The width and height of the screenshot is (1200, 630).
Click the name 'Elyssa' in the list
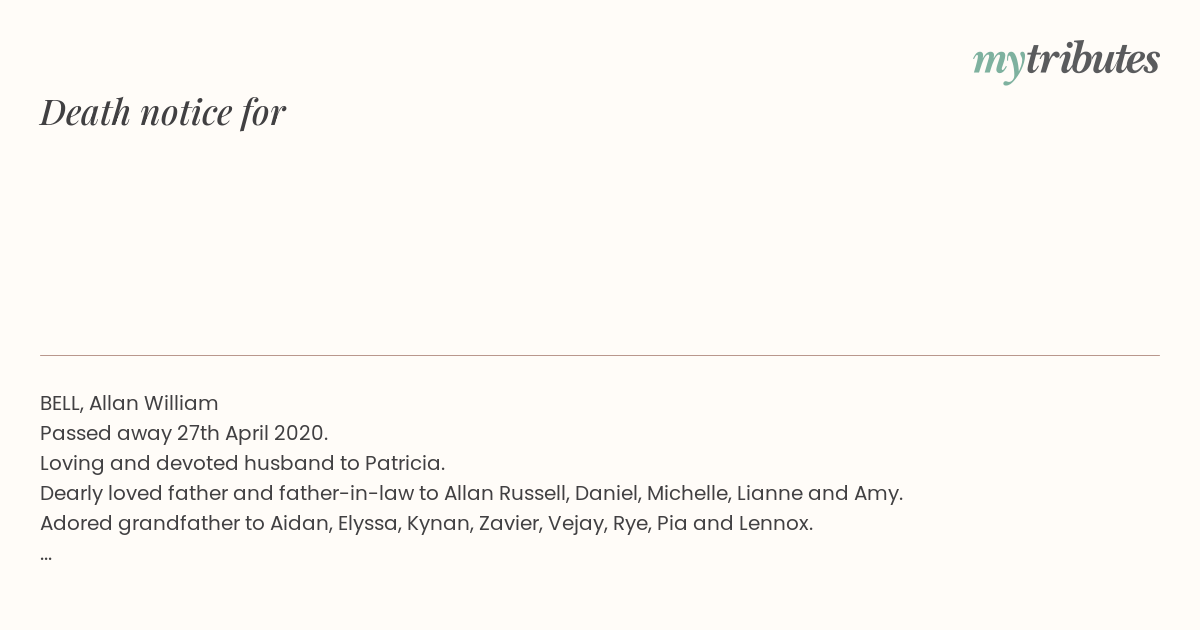(368, 524)
